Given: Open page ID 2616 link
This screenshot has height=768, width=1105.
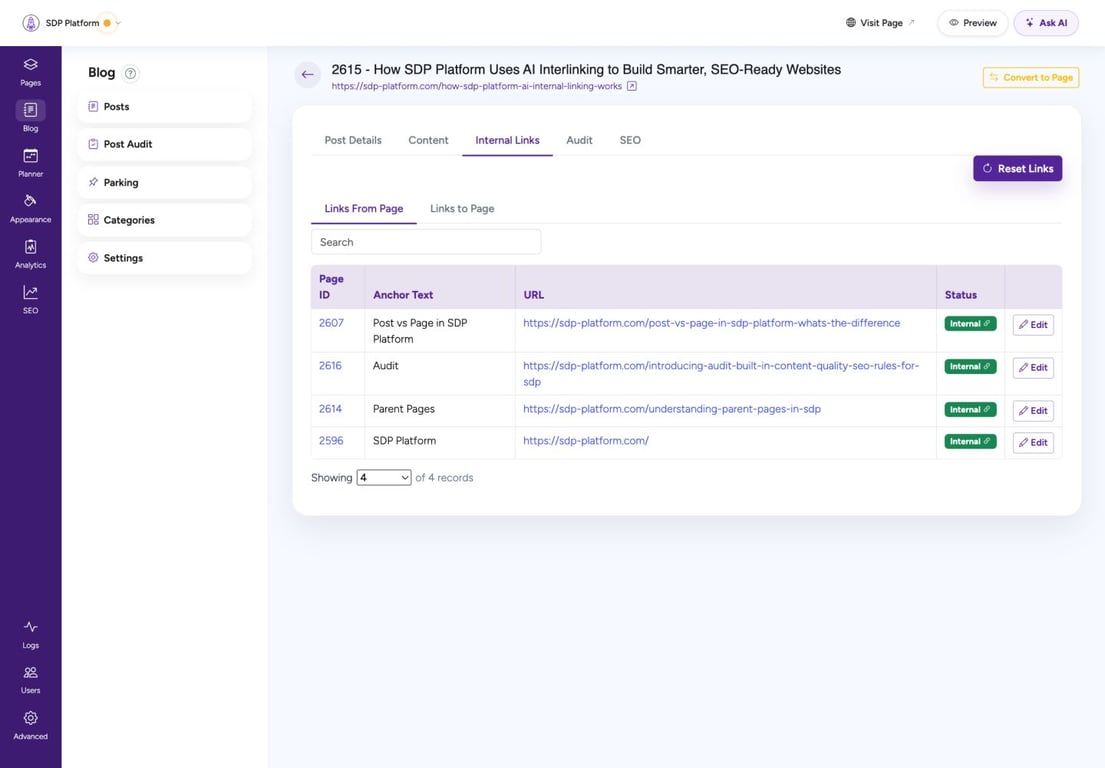Looking at the screenshot, I should [331, 366].
